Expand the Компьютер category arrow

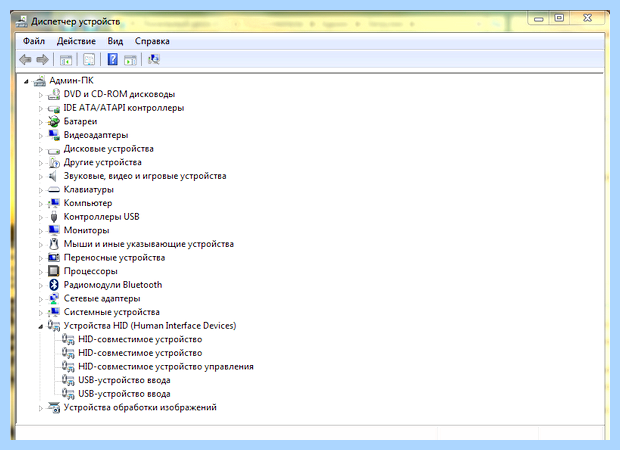click(40, 204)
